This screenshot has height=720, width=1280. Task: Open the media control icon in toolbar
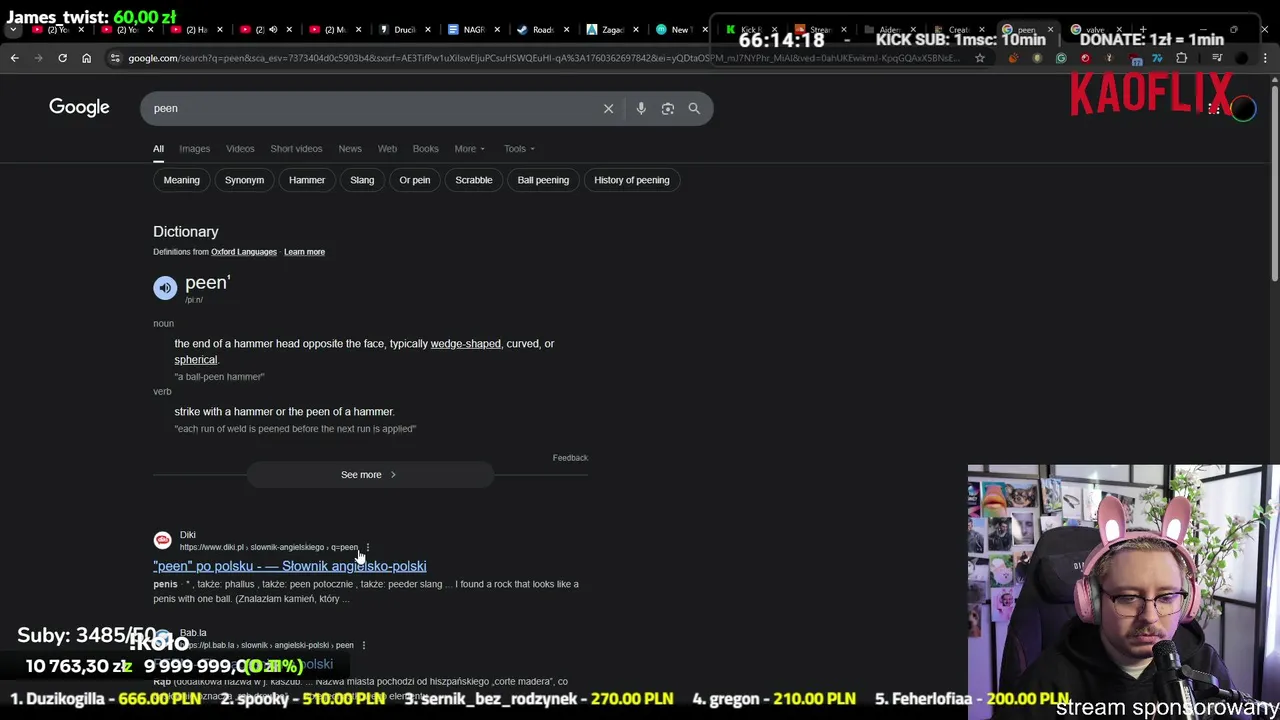(1217, 58)
